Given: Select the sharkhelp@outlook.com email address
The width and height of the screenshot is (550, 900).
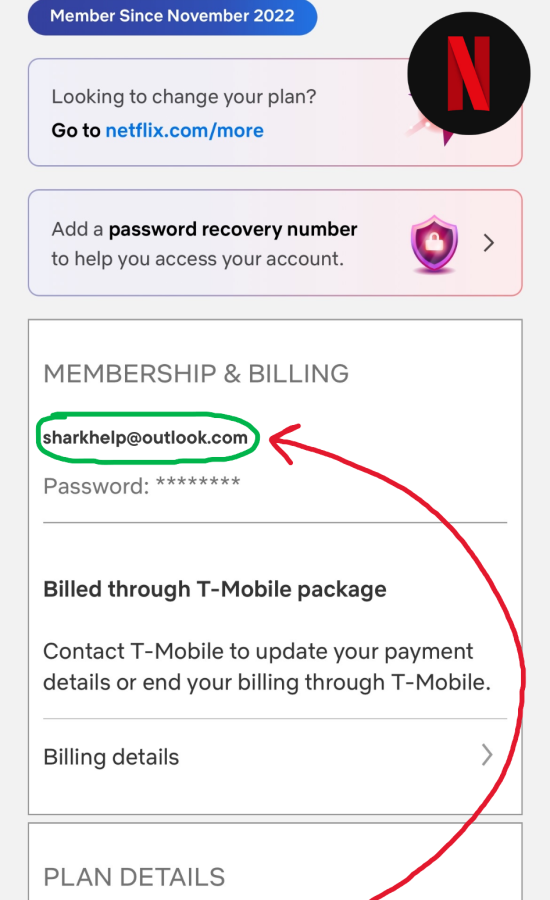Looking at the screenshot, I should 145,437.
